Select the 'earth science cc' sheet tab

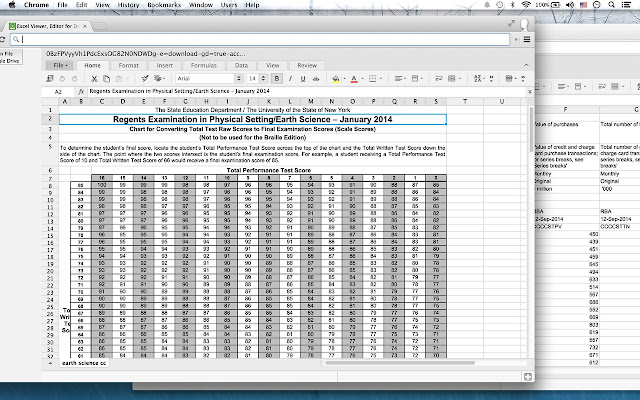(x=84, y=363)
